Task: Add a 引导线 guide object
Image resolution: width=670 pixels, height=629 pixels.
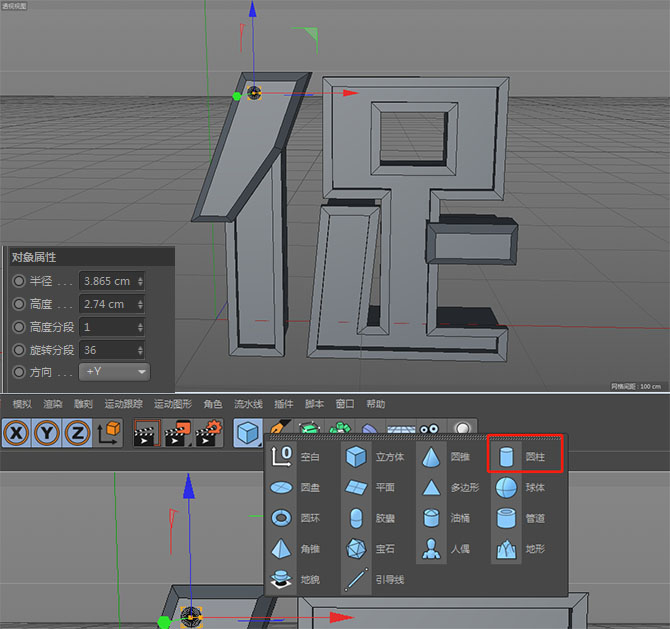Action: coord(375,579)
